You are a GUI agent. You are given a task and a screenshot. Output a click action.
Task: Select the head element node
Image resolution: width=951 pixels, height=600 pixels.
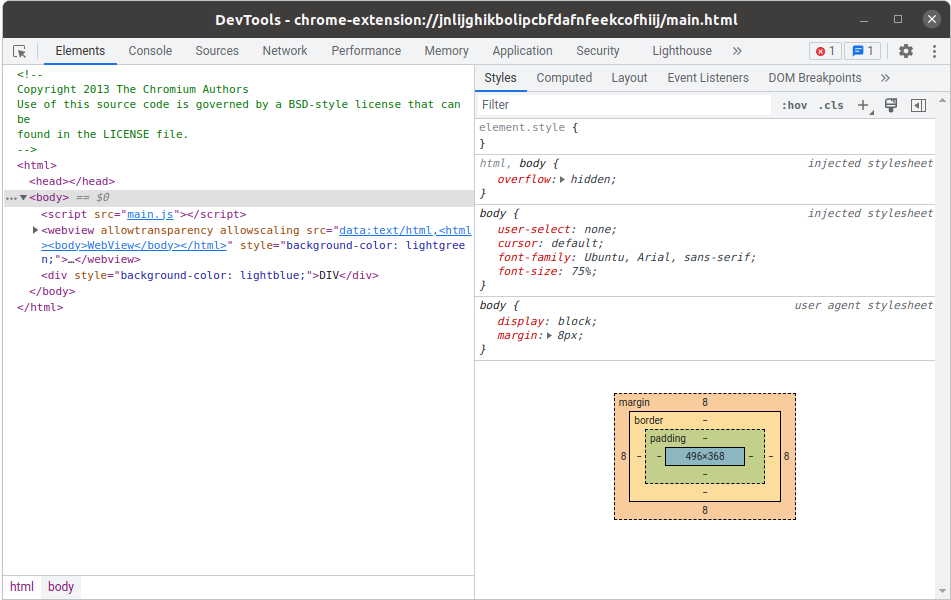click(72, 181)
